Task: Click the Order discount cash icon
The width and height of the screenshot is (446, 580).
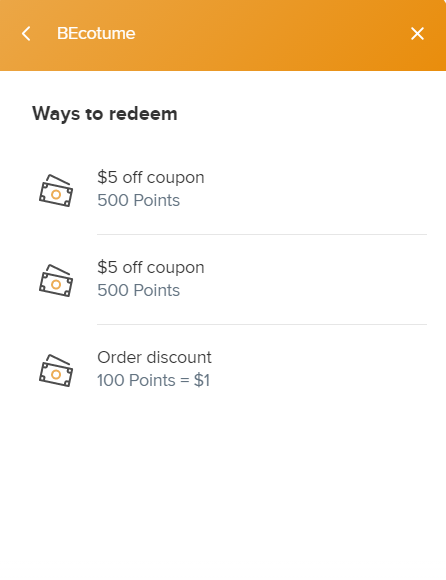Action: pyautogui.click(x=56, y=370)
